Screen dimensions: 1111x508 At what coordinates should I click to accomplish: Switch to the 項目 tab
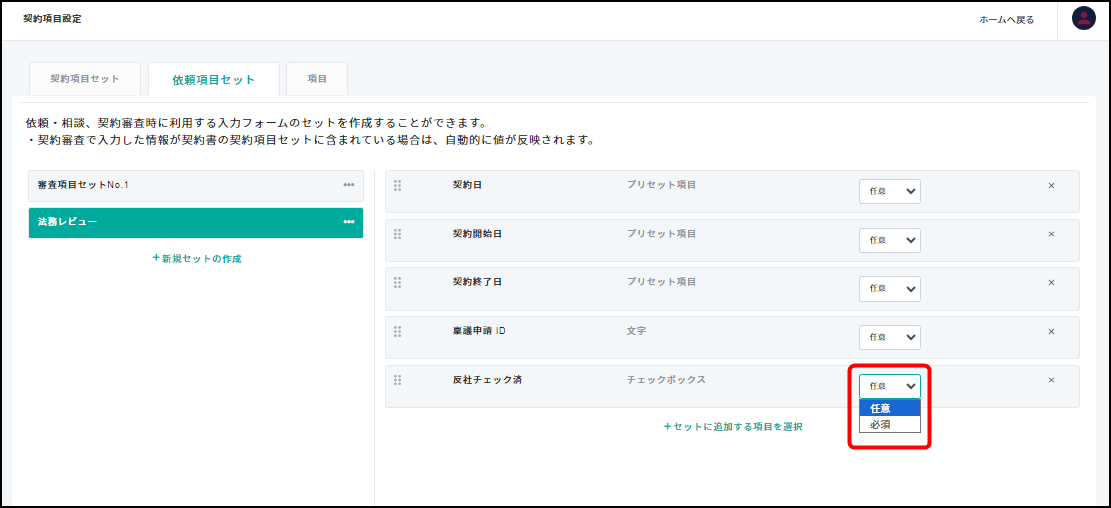[317, 79]
